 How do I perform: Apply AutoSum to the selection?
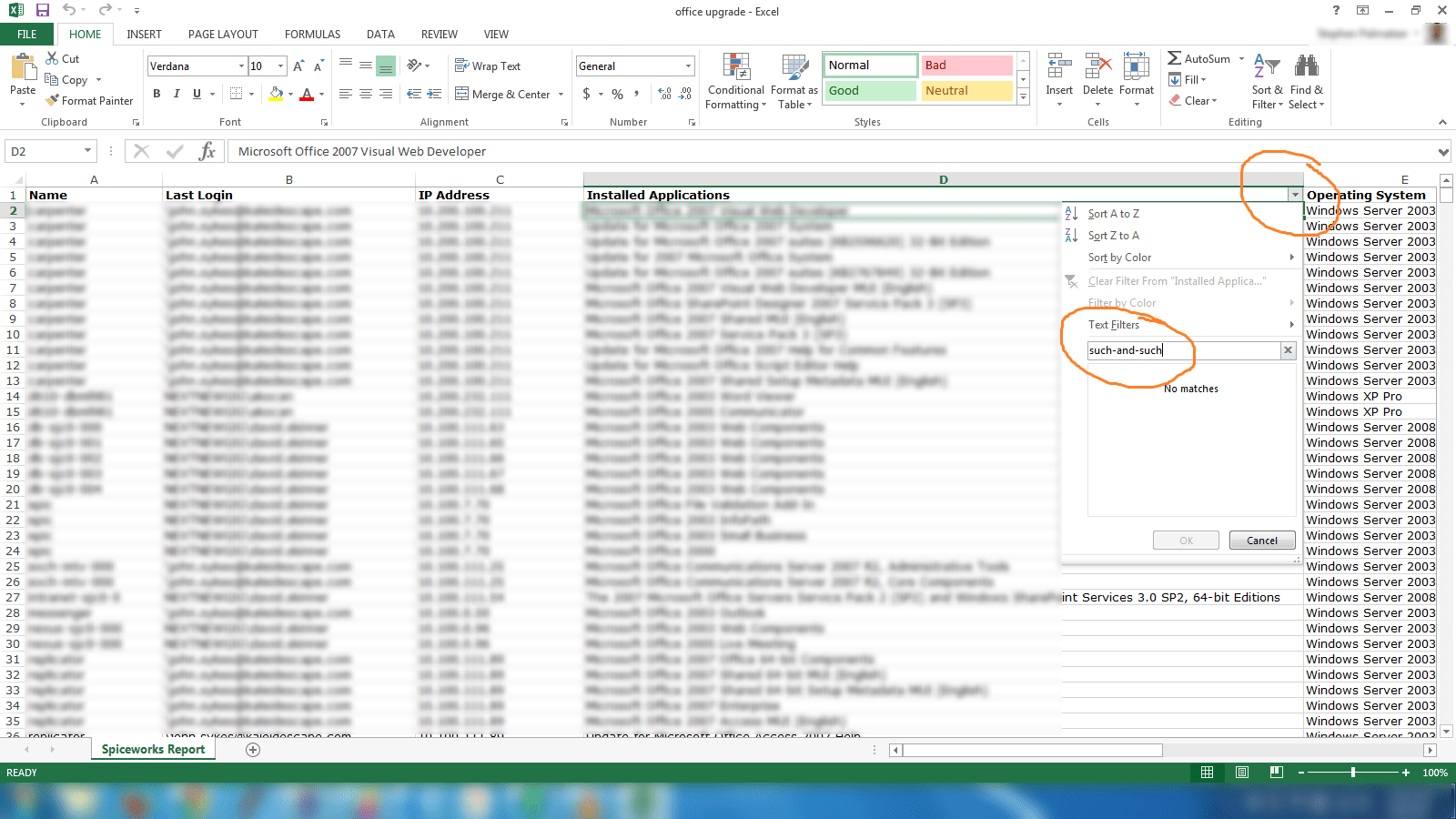tap(1201, 58)
